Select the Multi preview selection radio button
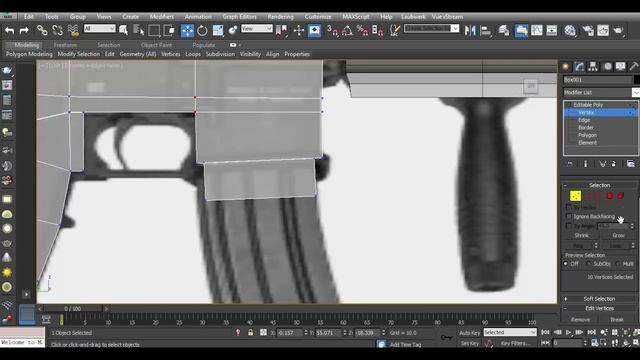Image resolution: width=640 pixels, height=360 pixels. (618, 264)
